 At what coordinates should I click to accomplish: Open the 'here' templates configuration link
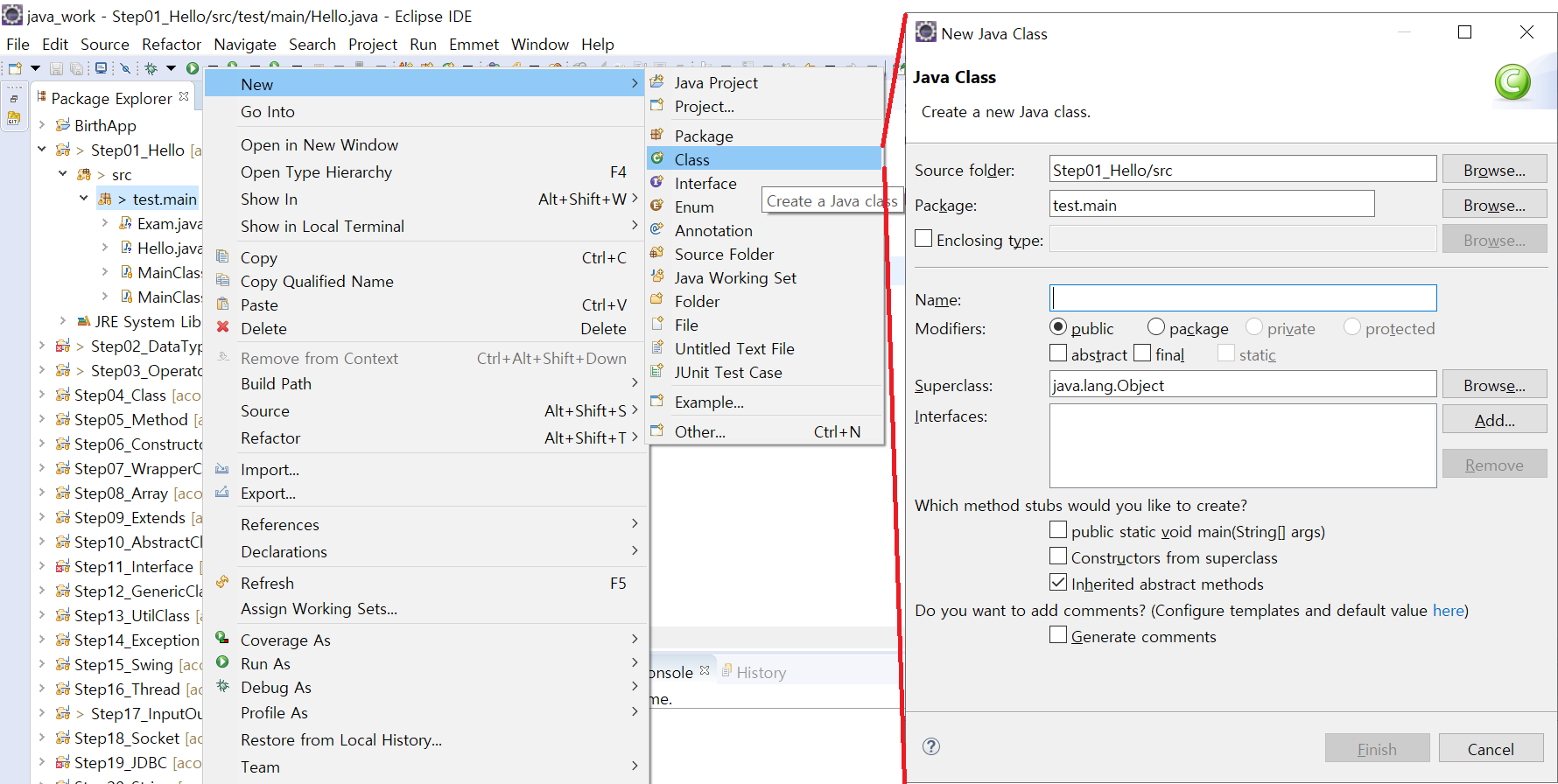pyautogui.click(x=1448, y=610)
